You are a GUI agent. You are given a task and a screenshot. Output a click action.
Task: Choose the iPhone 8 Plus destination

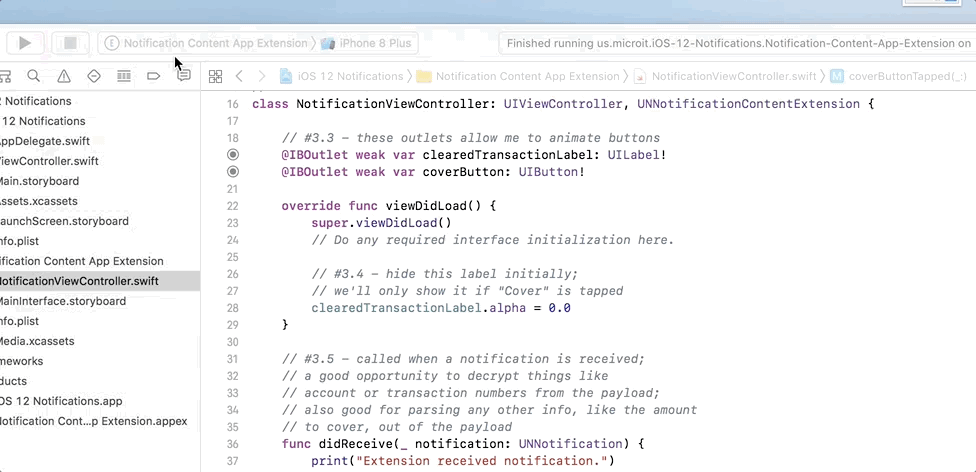pyautogui.click(x=366, y=43)
